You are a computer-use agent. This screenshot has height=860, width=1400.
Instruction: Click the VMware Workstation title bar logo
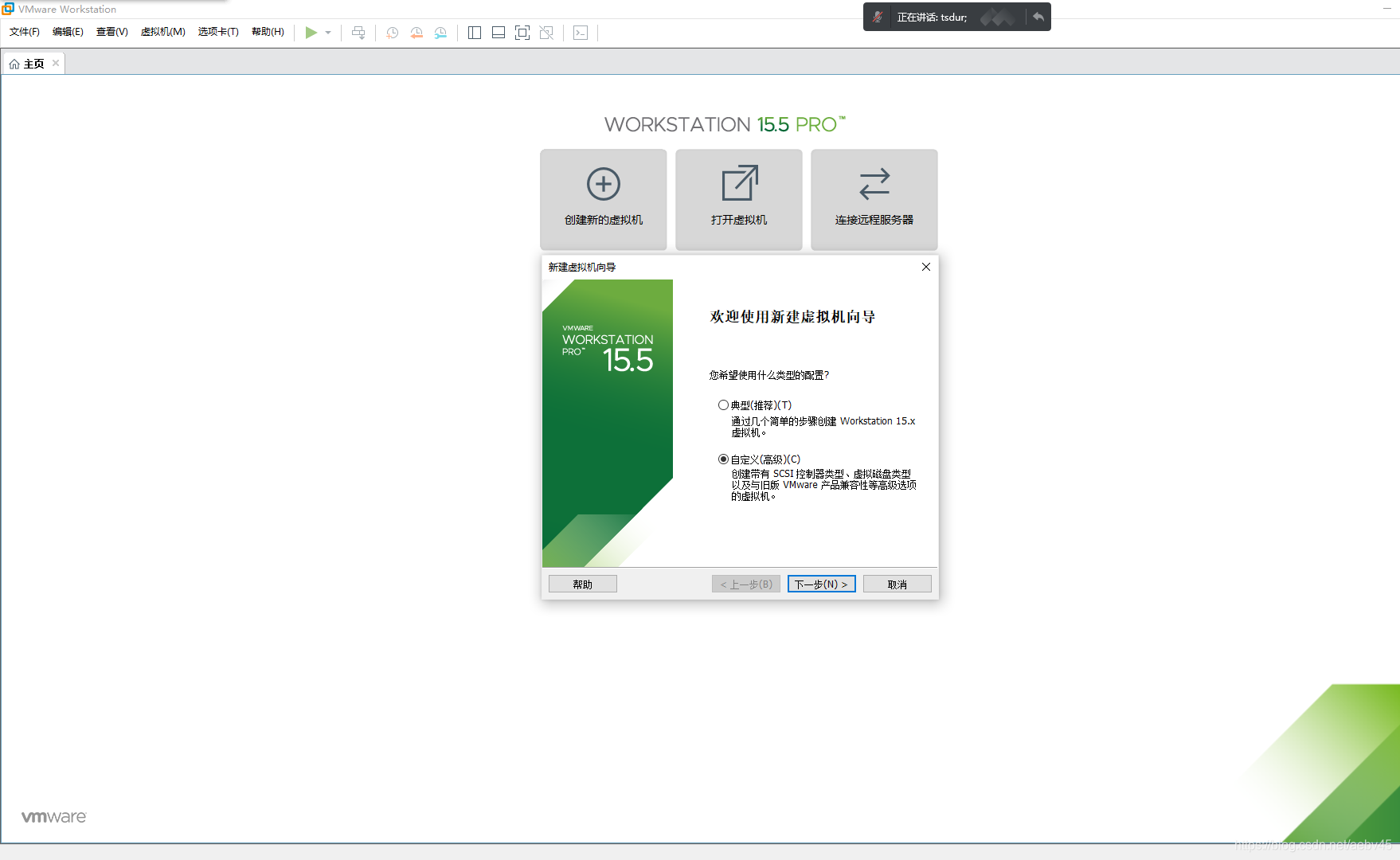click(8, 9)
